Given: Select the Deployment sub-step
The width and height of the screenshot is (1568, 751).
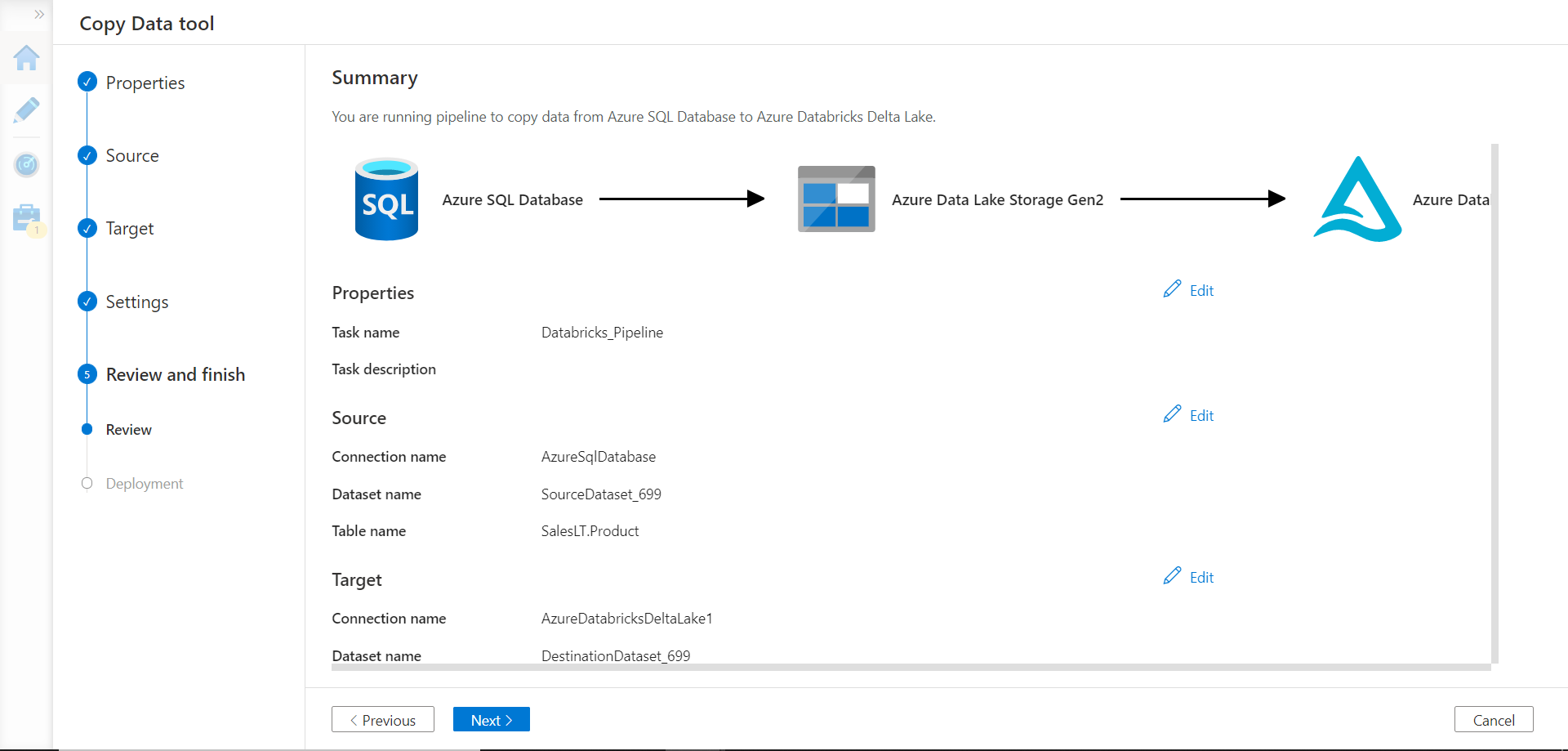Looking at the screenshot, I should [145, 484].
